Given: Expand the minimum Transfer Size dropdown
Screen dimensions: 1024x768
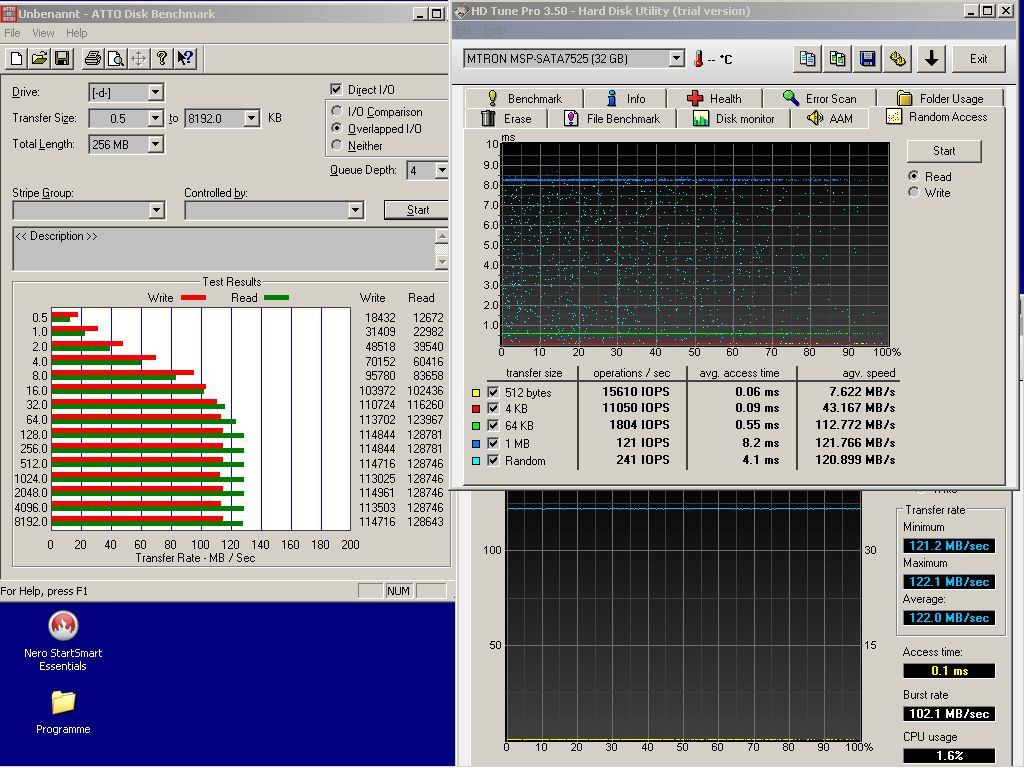Looking at the screenshot, I should 155,118.
